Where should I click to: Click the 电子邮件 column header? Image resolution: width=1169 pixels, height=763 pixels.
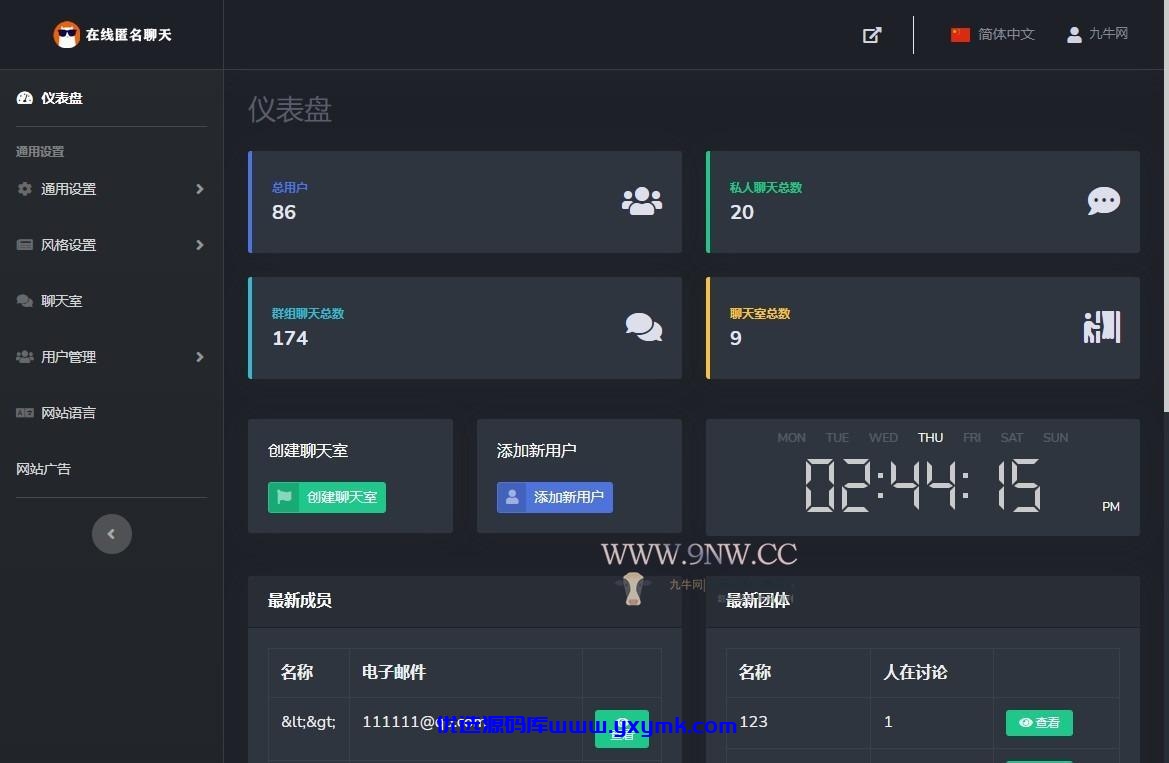pyautogui.click(x=394, y=672)
